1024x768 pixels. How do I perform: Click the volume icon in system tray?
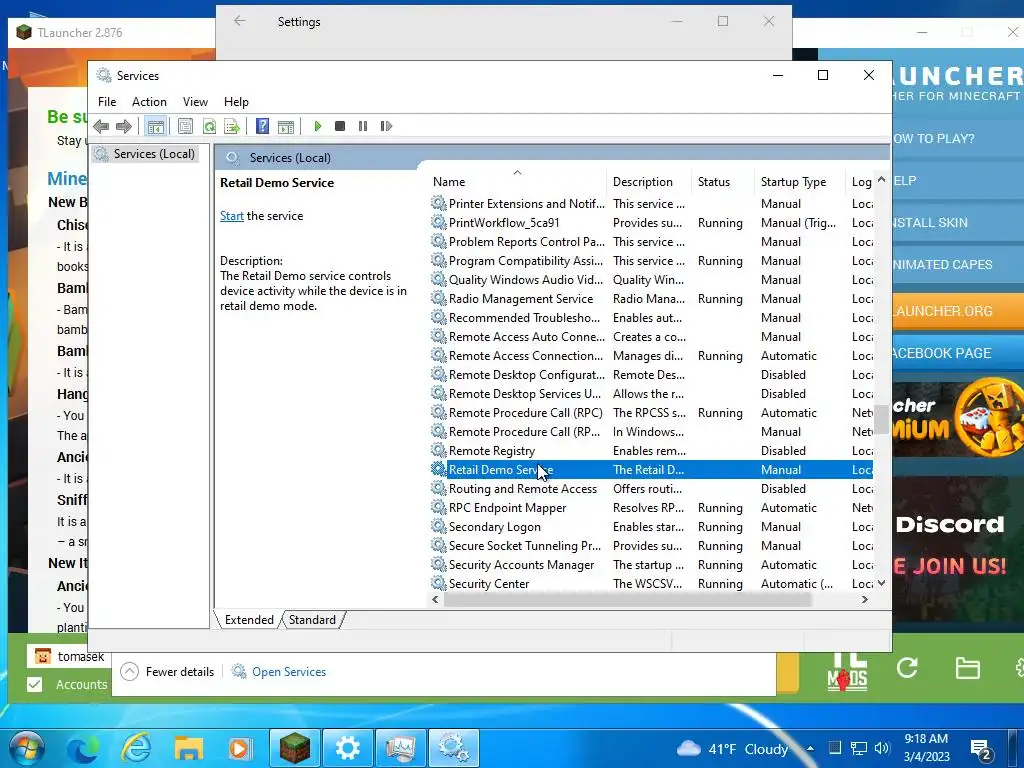click(882, 748)
